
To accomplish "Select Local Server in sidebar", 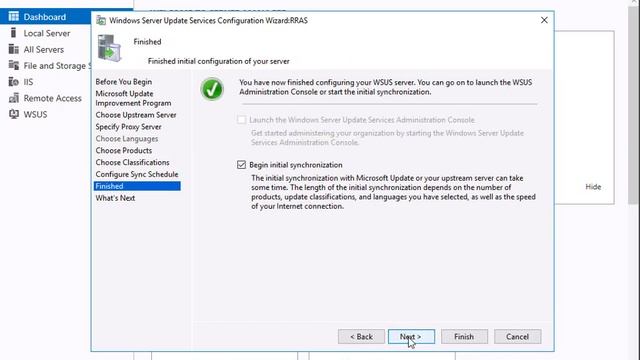I will coord(47,33).
